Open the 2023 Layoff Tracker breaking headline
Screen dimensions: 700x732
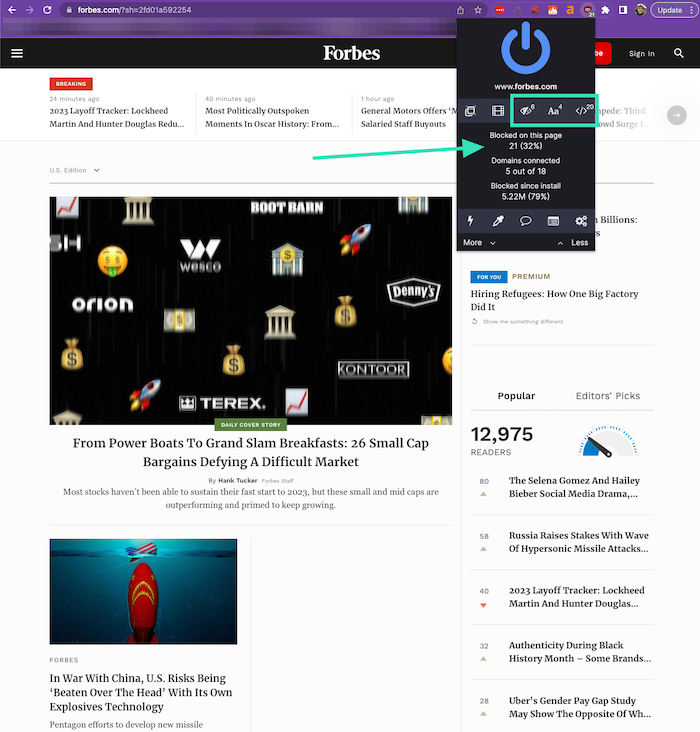117,117
